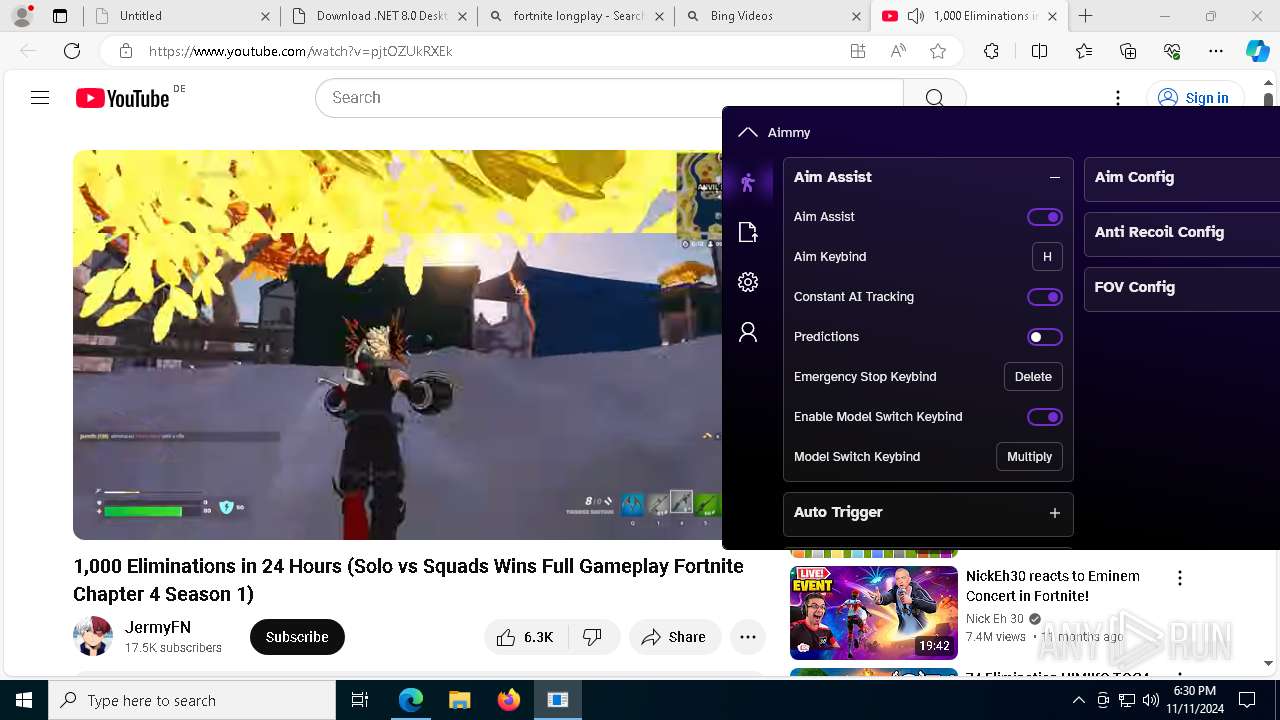Open NickEh30 Eminem concert video thumbnail
Viewport: 1280px width, 720px height.
point(874,613)
